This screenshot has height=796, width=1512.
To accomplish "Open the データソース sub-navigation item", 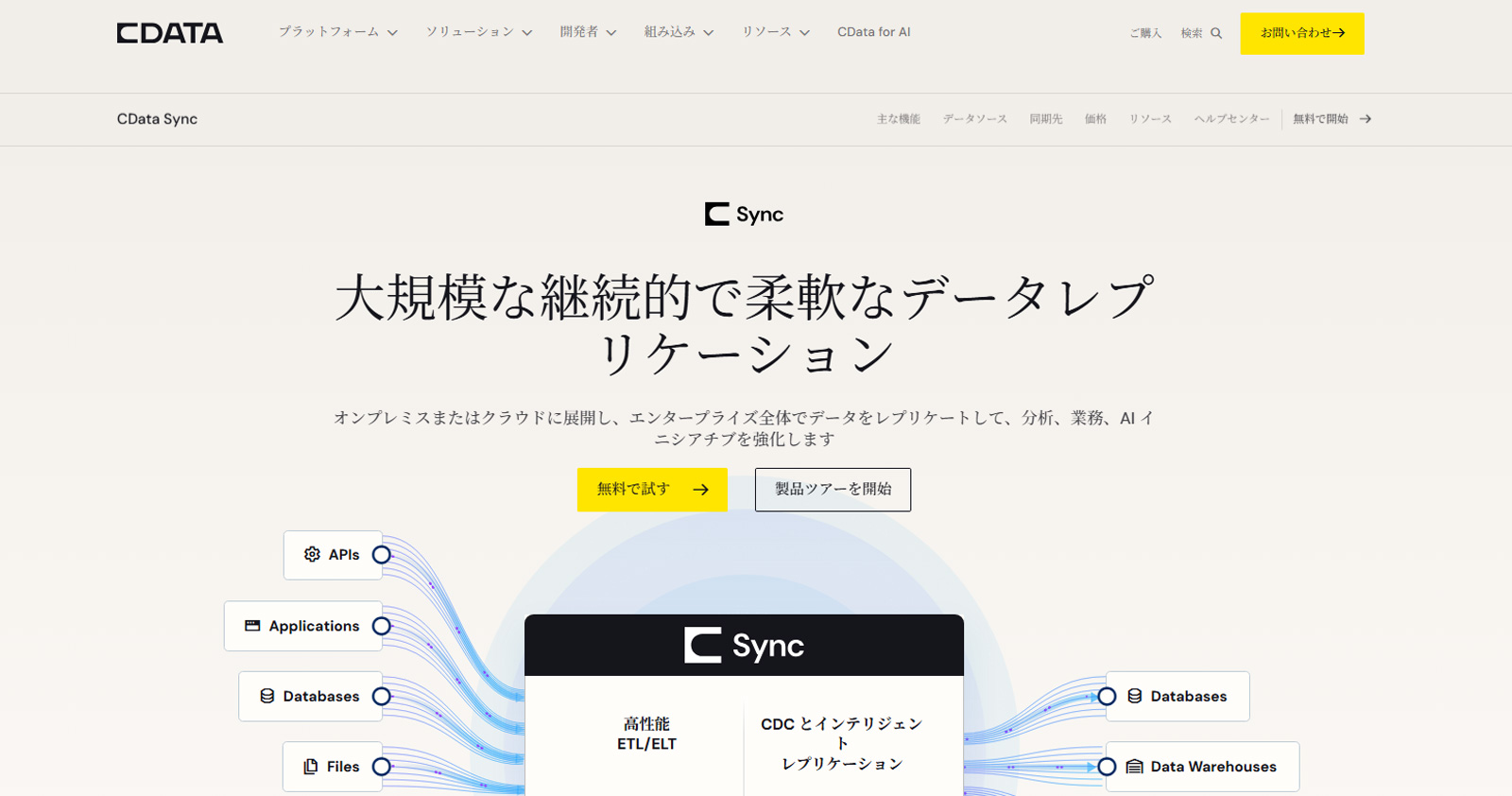I will pos(975,119).
